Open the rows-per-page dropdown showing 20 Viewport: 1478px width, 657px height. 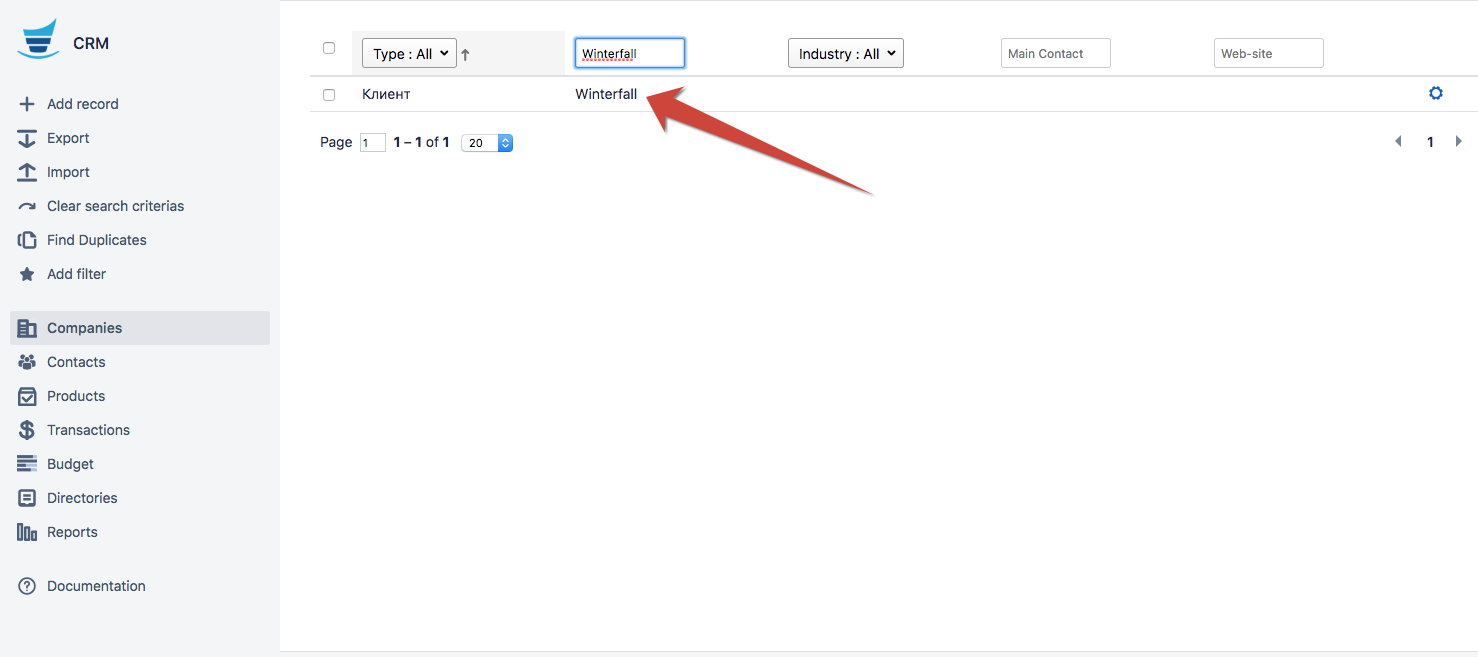click(487, 143)
